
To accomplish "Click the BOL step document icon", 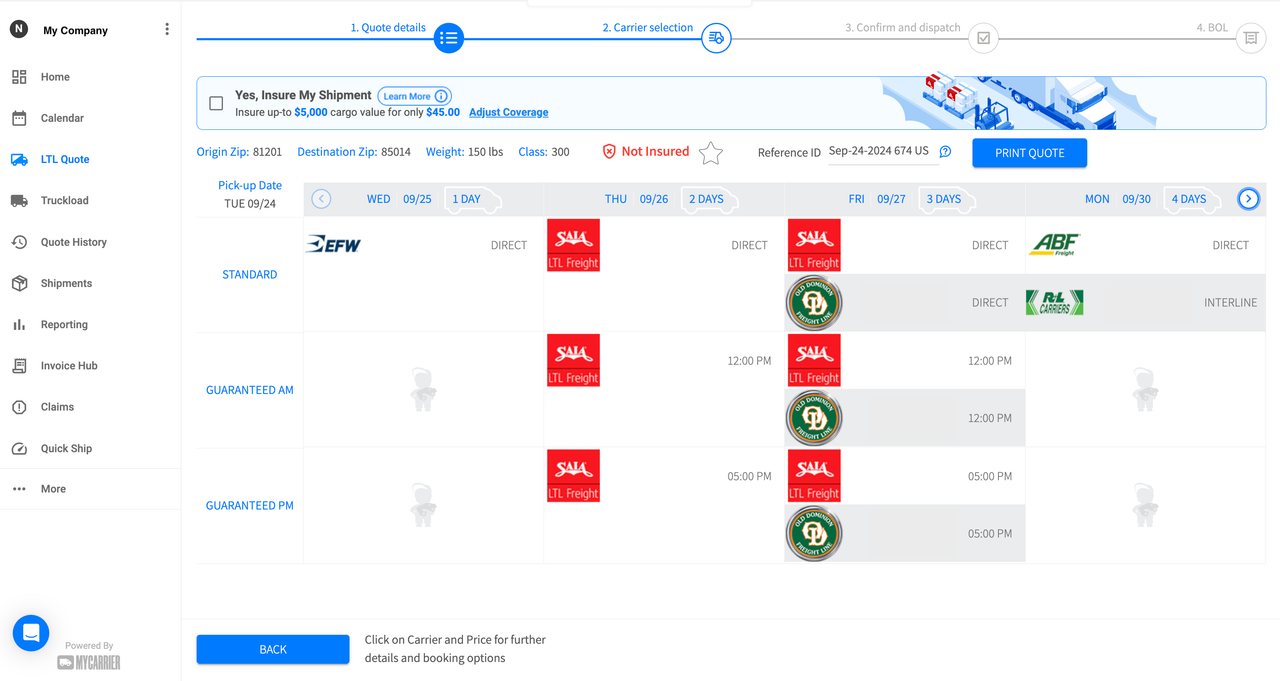I will click(x=1250, y=38).
